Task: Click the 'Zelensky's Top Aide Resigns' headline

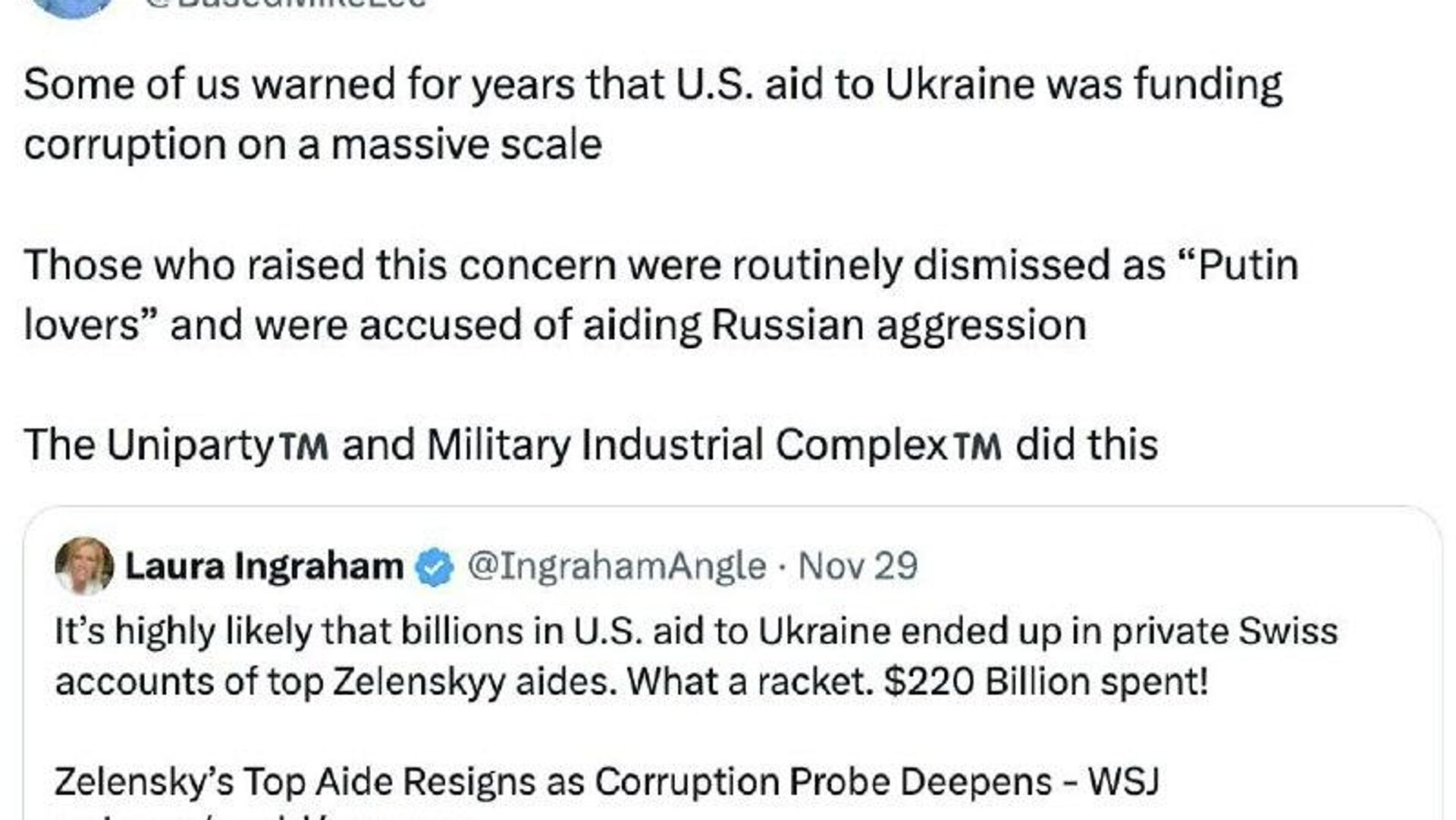Action: click(x=607, y=781)
